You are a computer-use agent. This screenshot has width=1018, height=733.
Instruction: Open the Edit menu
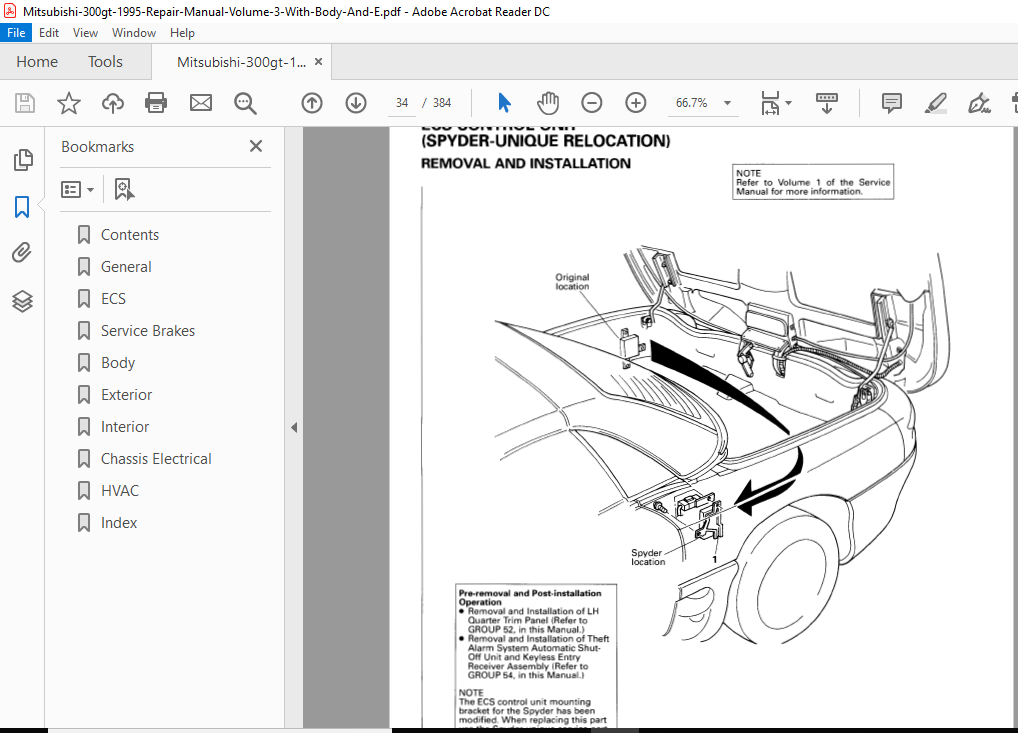click(x=49, y=32)
